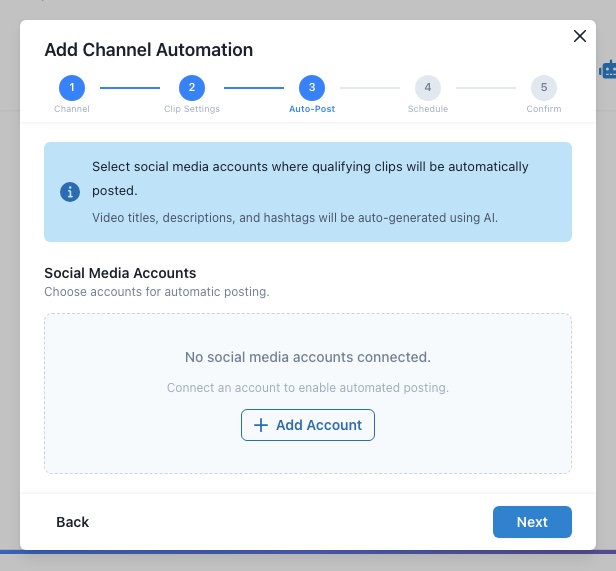Go to step 1 Channel
616x571 pixels.
72,88
